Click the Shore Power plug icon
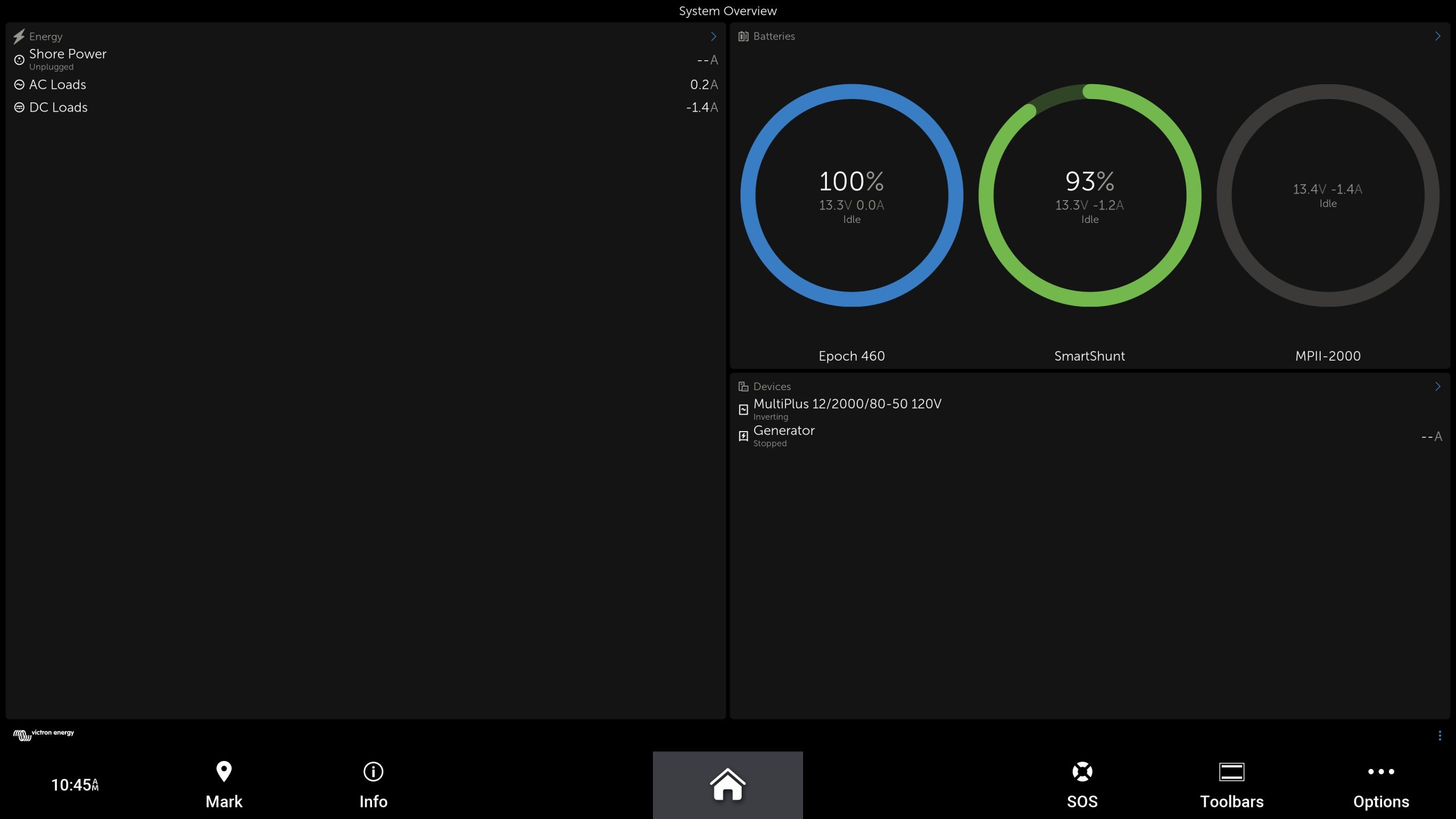Image resolution: width=1456 pixels, height=819 pixels. (19, 60)
